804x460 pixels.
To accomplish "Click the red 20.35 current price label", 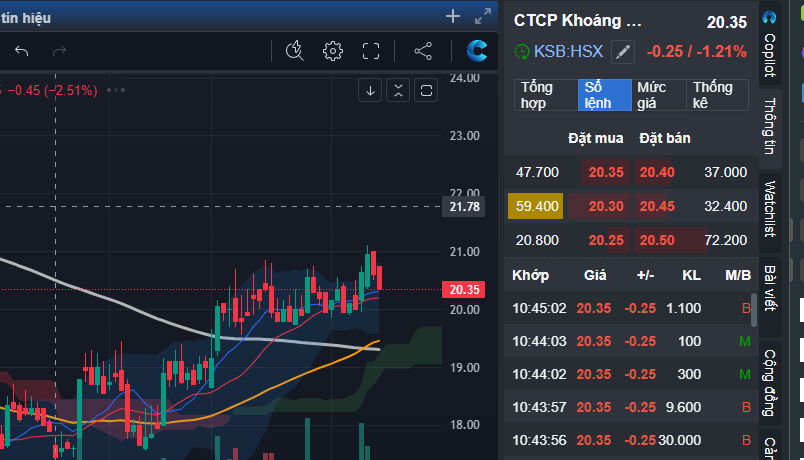I will coord(464,290).
